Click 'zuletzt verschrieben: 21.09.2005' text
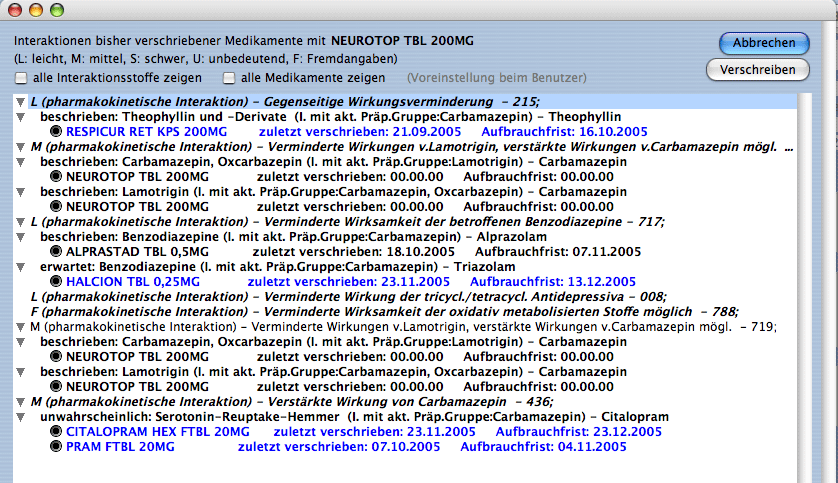The width and height of the screenshot is (838, 483). point(360,131)
